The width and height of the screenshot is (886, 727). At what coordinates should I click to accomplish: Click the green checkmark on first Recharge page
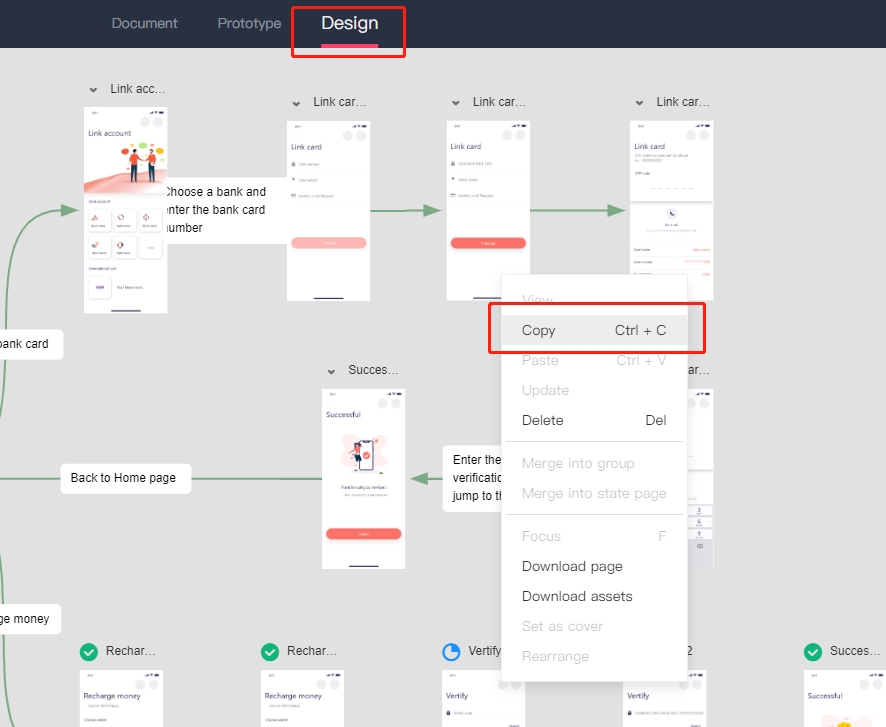pyautogui.click(x=89, y=652)
